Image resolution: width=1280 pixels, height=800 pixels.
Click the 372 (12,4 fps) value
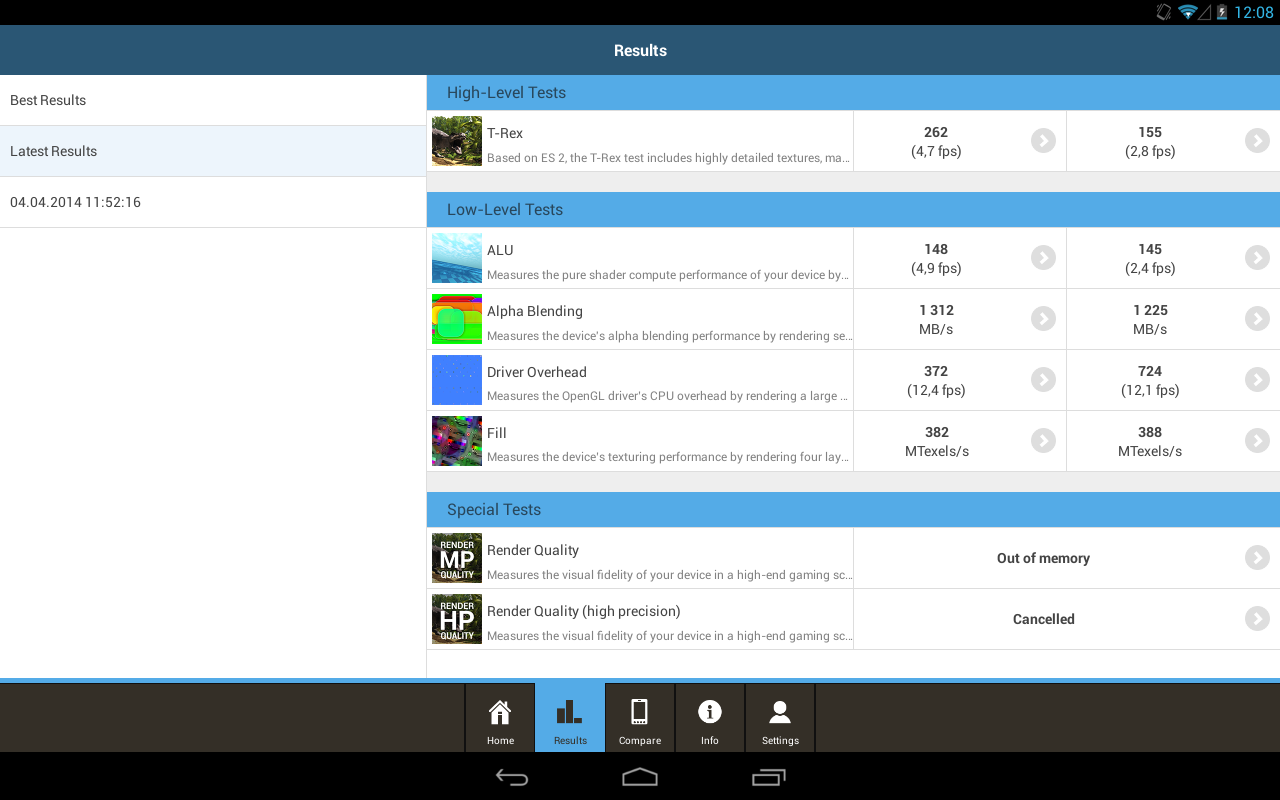936,381
